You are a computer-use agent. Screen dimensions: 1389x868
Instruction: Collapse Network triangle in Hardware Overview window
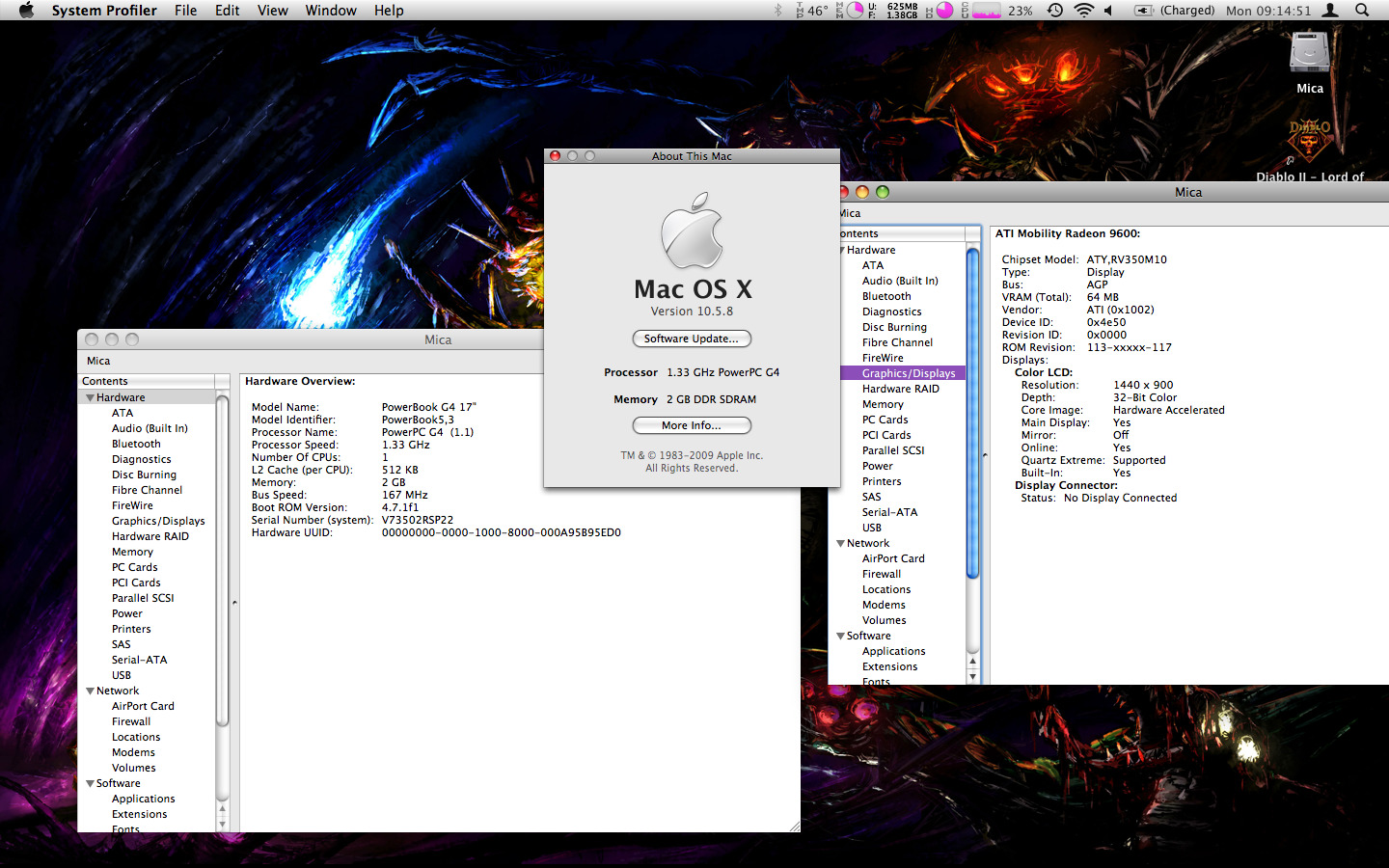90,691
